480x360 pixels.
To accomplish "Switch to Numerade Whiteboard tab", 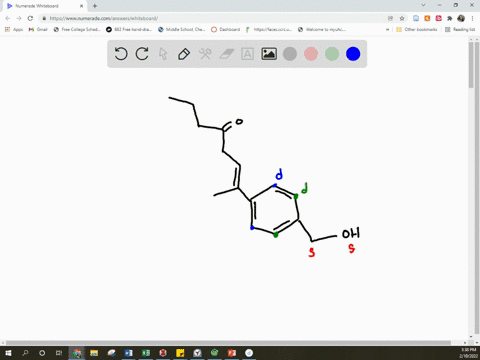I will pyautogui.click(x=45, y=6).
